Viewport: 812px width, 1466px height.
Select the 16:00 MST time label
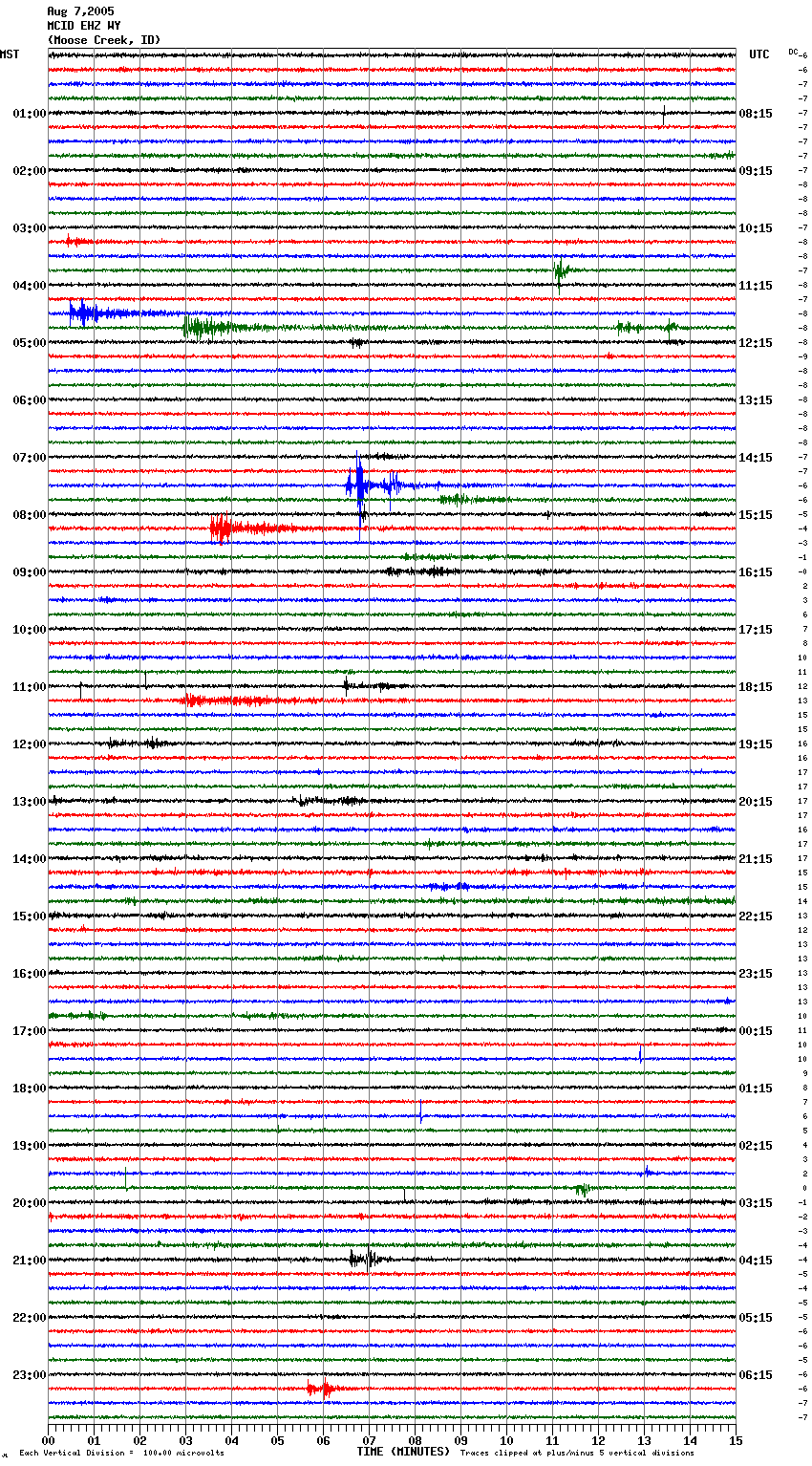point(30,974)
